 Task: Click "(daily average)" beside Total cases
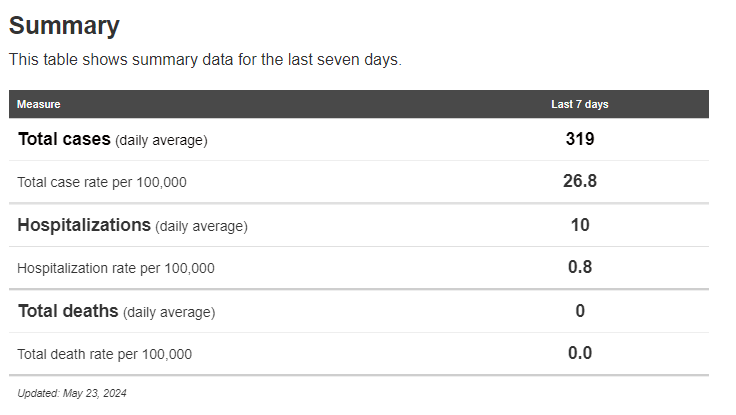coord(161,141)
